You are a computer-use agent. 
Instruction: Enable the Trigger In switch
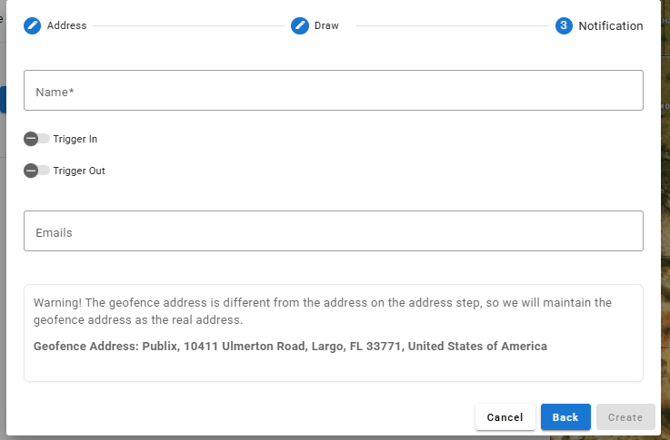pyautogui.click(x=36, y=139)
